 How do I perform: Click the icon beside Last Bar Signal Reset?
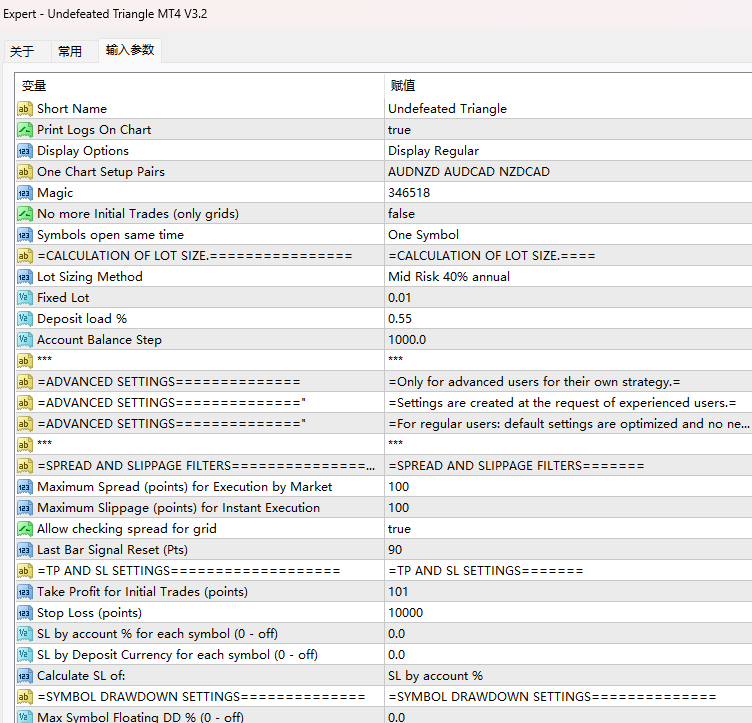pos(25,550)
